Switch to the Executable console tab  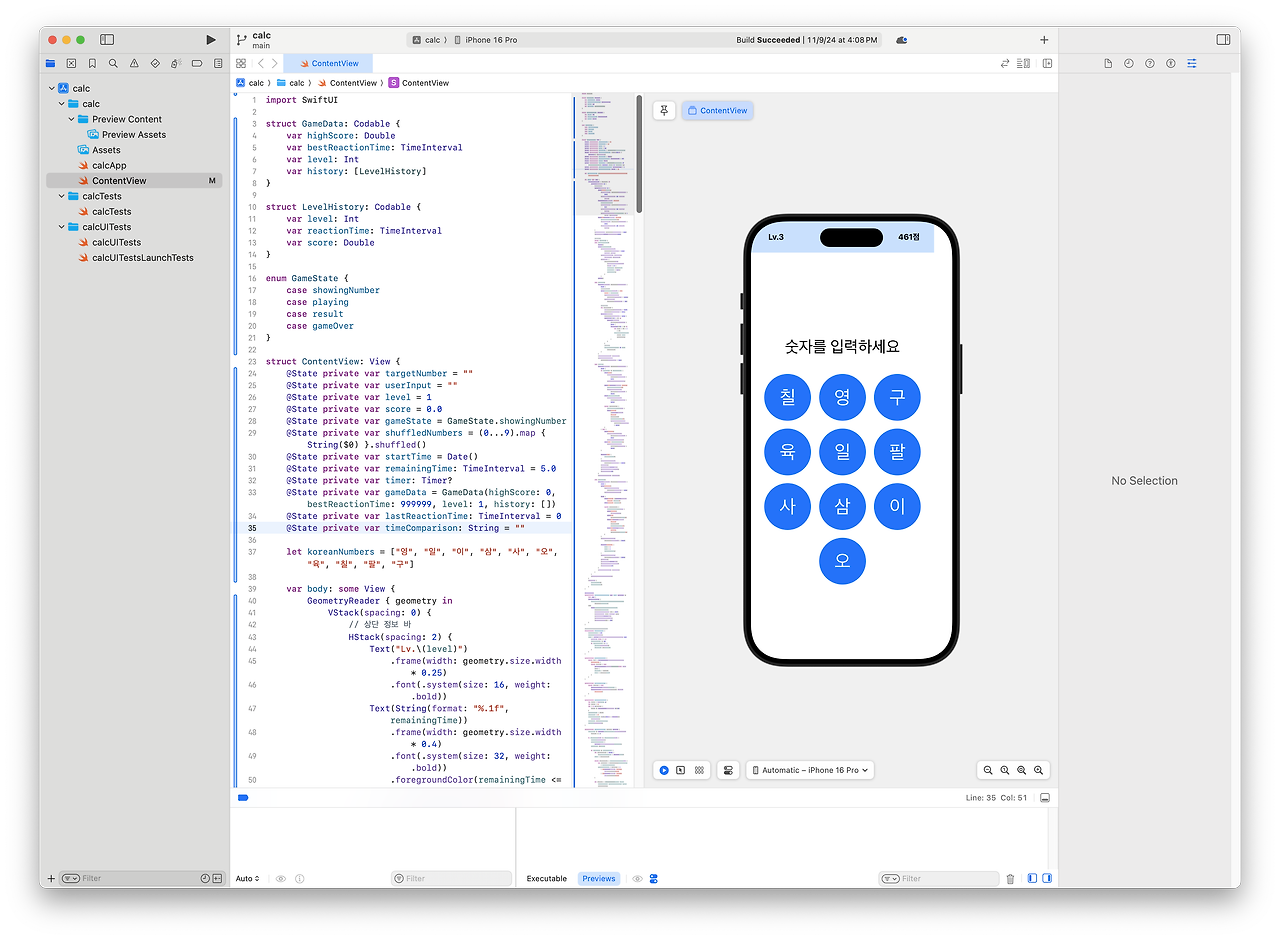[x=547, y=879]
